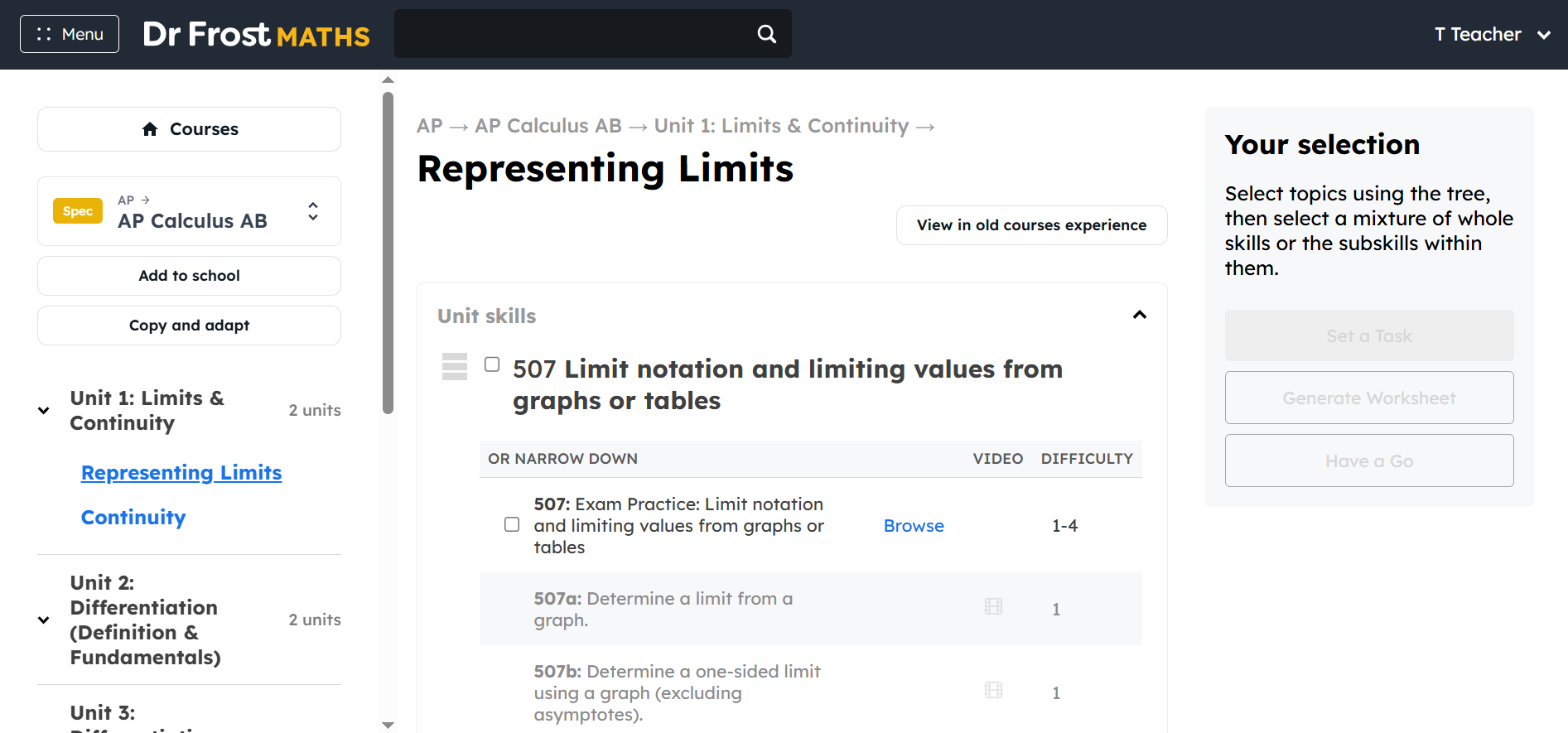Screen dimensions: 1568x733
Task: Open Representing Limits in sidebar
Action: 181,472
